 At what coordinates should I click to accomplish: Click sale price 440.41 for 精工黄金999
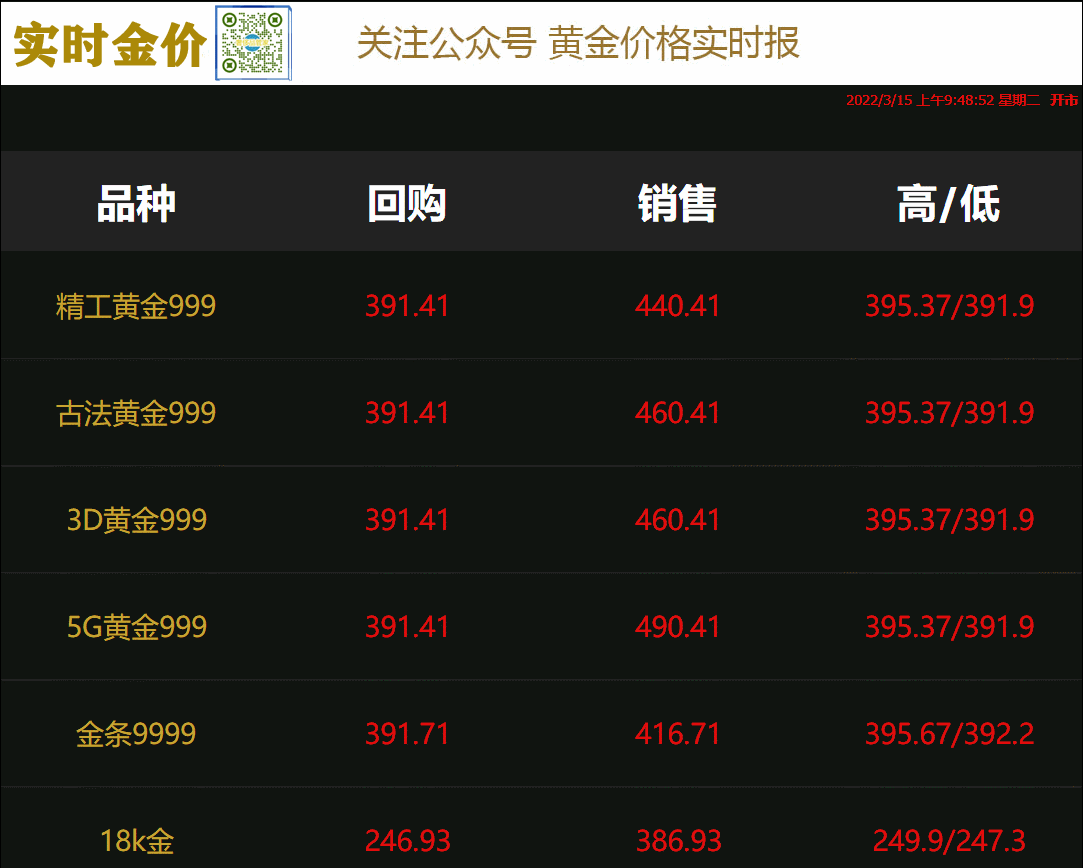click(678, 306)
